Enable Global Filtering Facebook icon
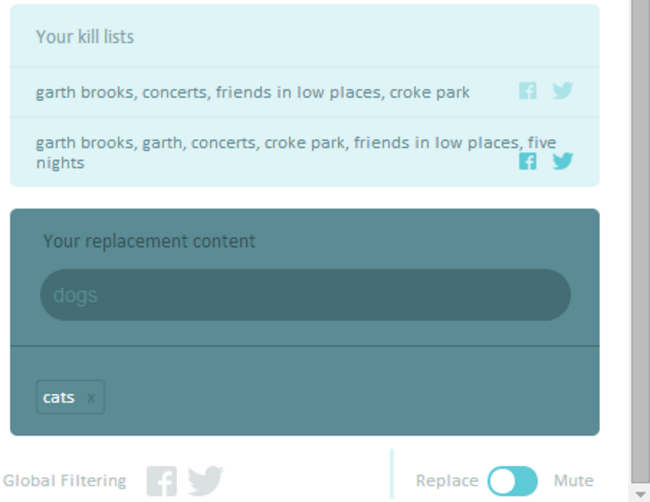Image resolution: width=650 pixels, height=502 pixels. point(162,481)
